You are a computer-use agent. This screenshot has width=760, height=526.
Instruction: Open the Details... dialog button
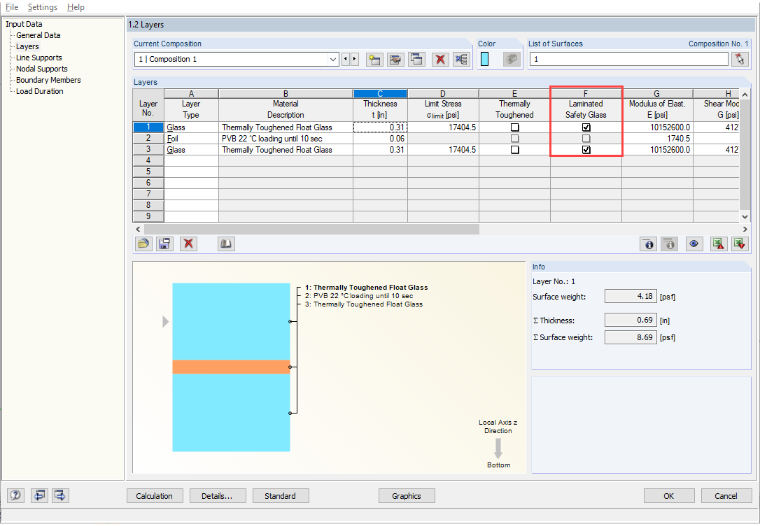coord(217,495)
